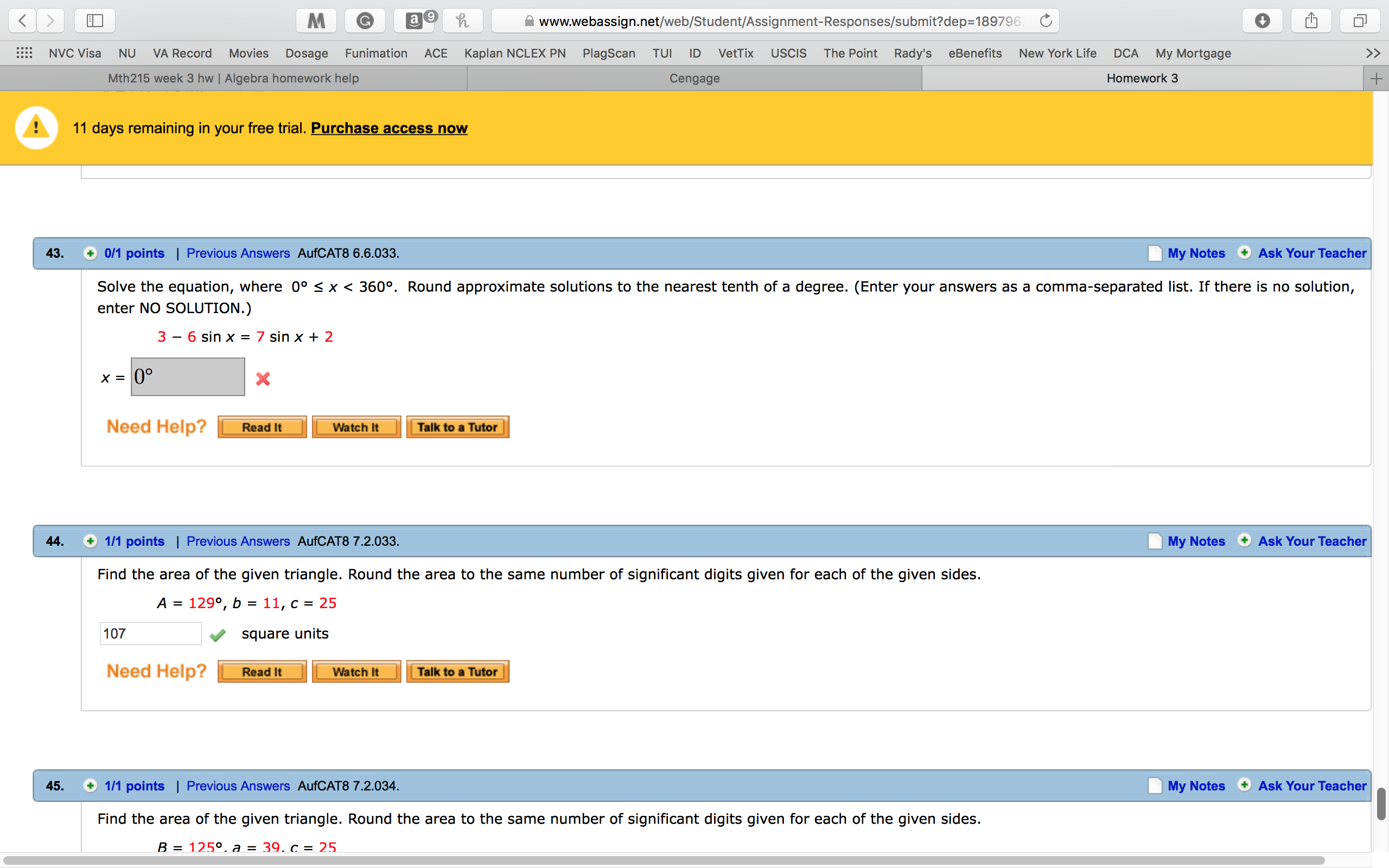Screen dimensions: 1389x868
Task: Open The Point bookmark
Action: (850, 53)
